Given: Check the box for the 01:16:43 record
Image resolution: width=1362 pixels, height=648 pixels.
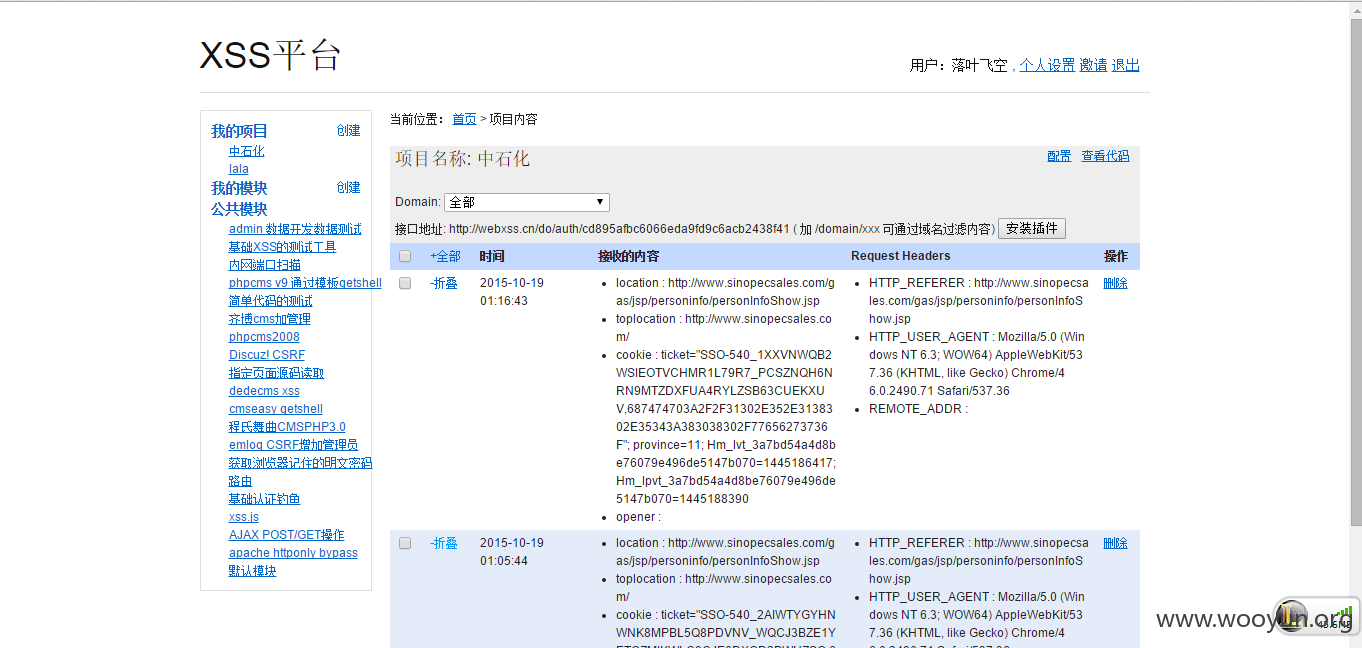Looking at the screenshot, I should [x=405, y=283].
